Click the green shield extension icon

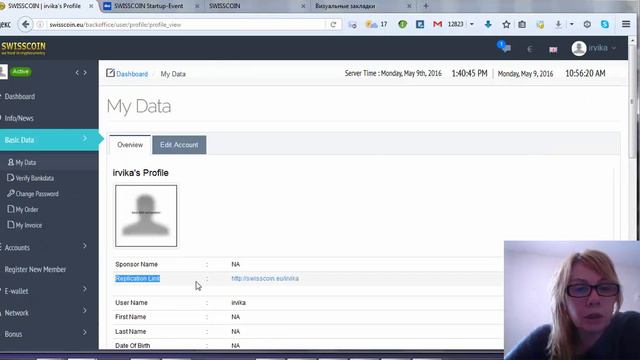point(402,24)
